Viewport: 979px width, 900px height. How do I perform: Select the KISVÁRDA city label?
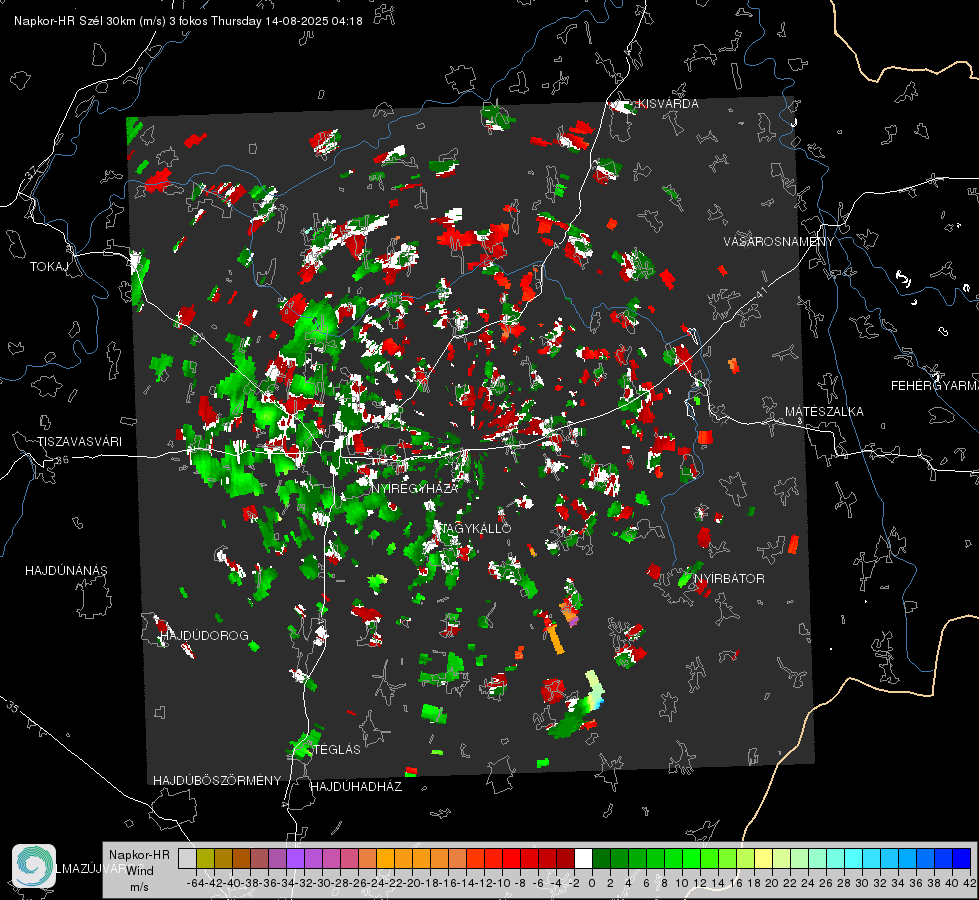pos(668,104)
